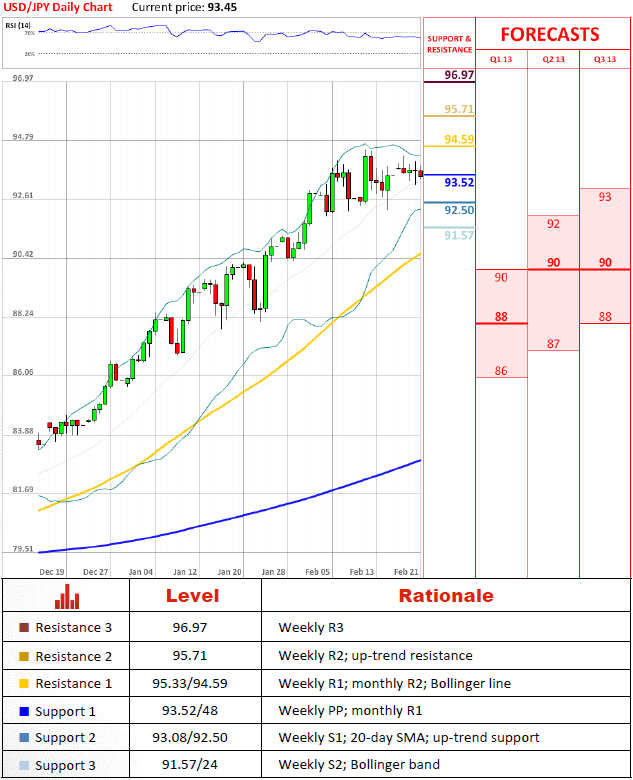633x780 pixels.
Task: Click the 95.71 level label beside chart
Action: click(x=459, y=109)
